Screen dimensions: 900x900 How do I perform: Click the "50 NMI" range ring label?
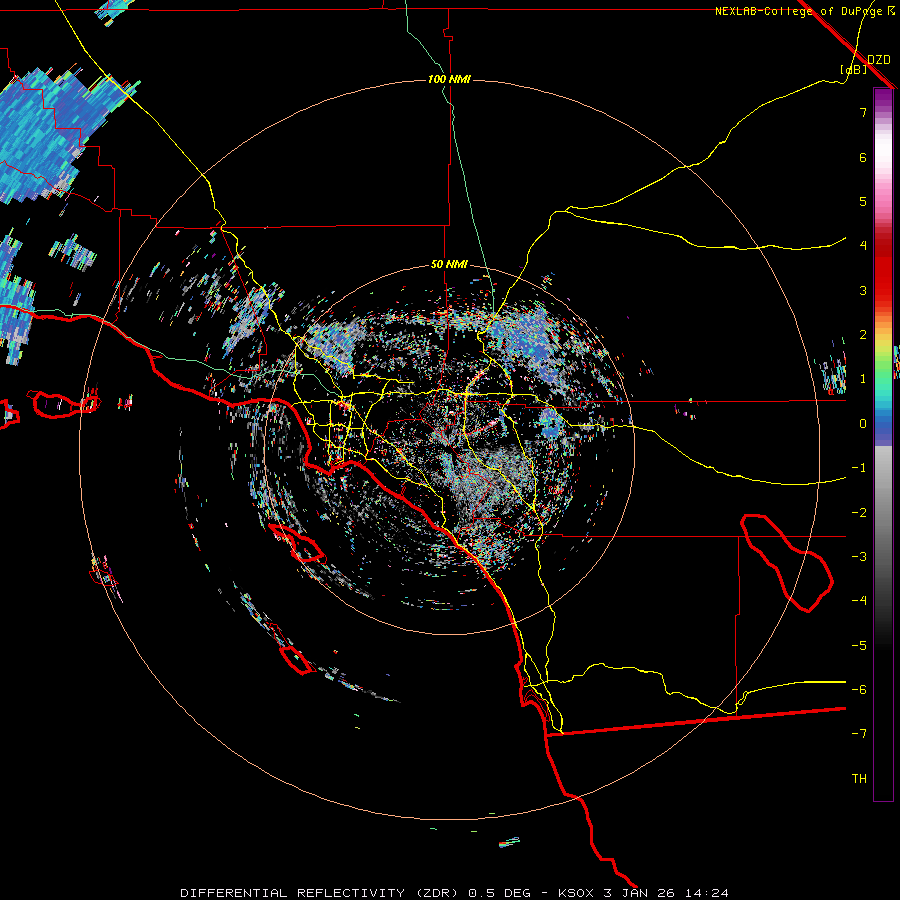pyautogui.click(x=449, y=265)
